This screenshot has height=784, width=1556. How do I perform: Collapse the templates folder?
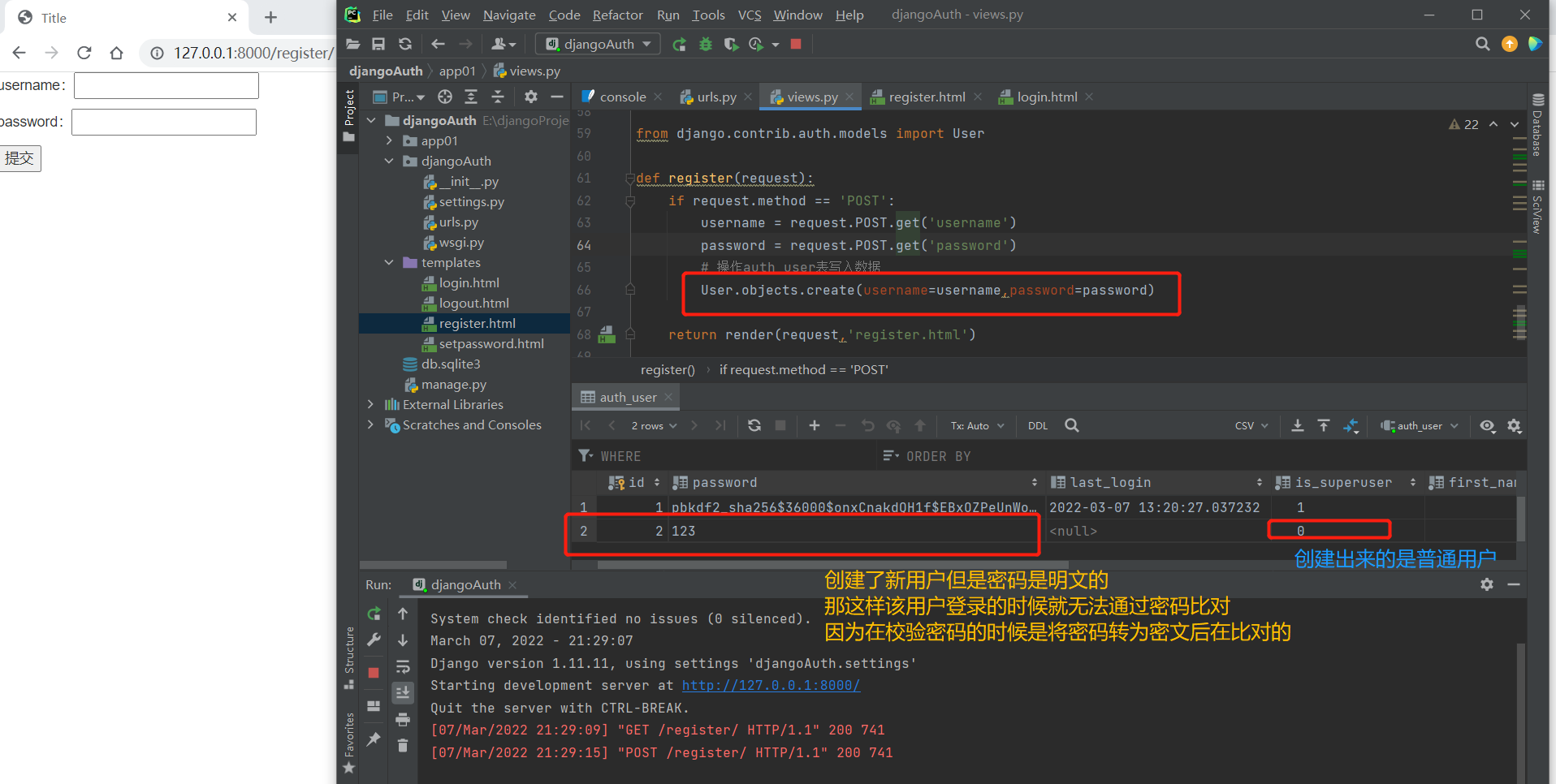coord(389,262)
